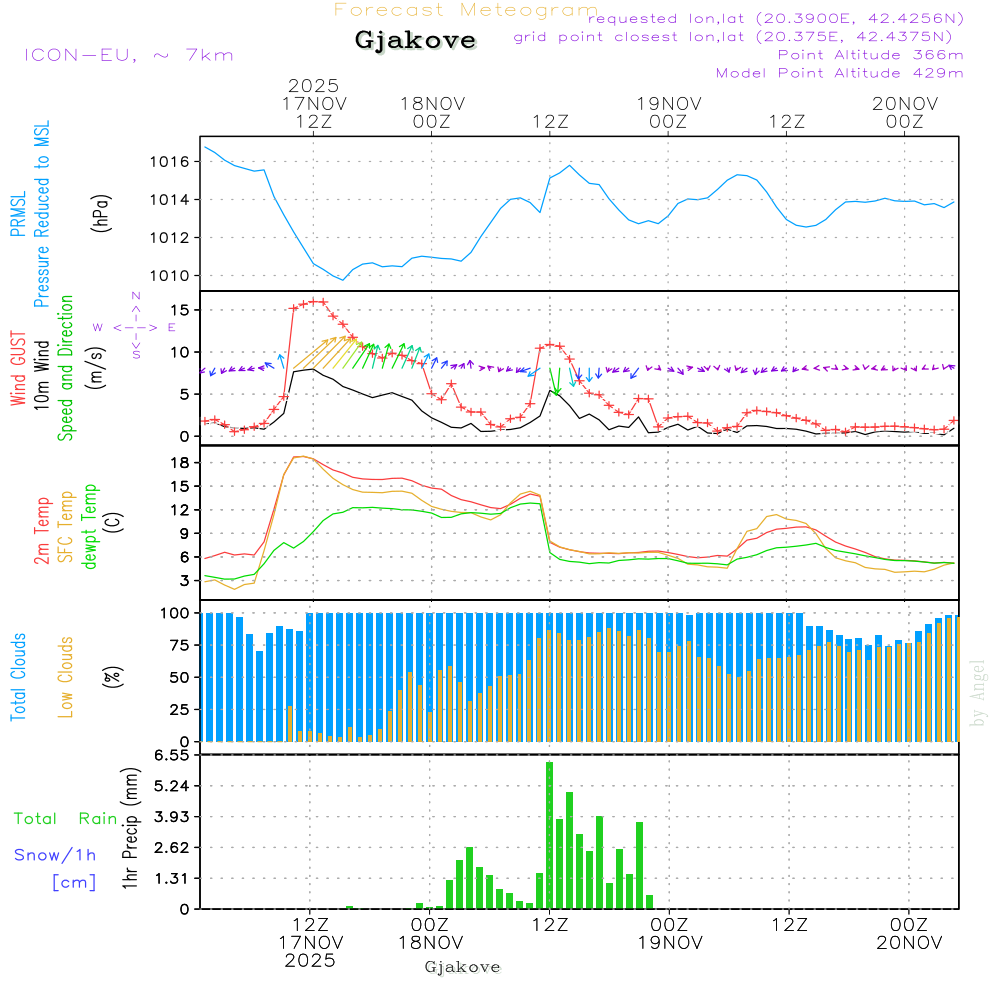Click the requested lon,lat coordinates text
This screenshot has width=1000, height=1000.
pos(776,19)
